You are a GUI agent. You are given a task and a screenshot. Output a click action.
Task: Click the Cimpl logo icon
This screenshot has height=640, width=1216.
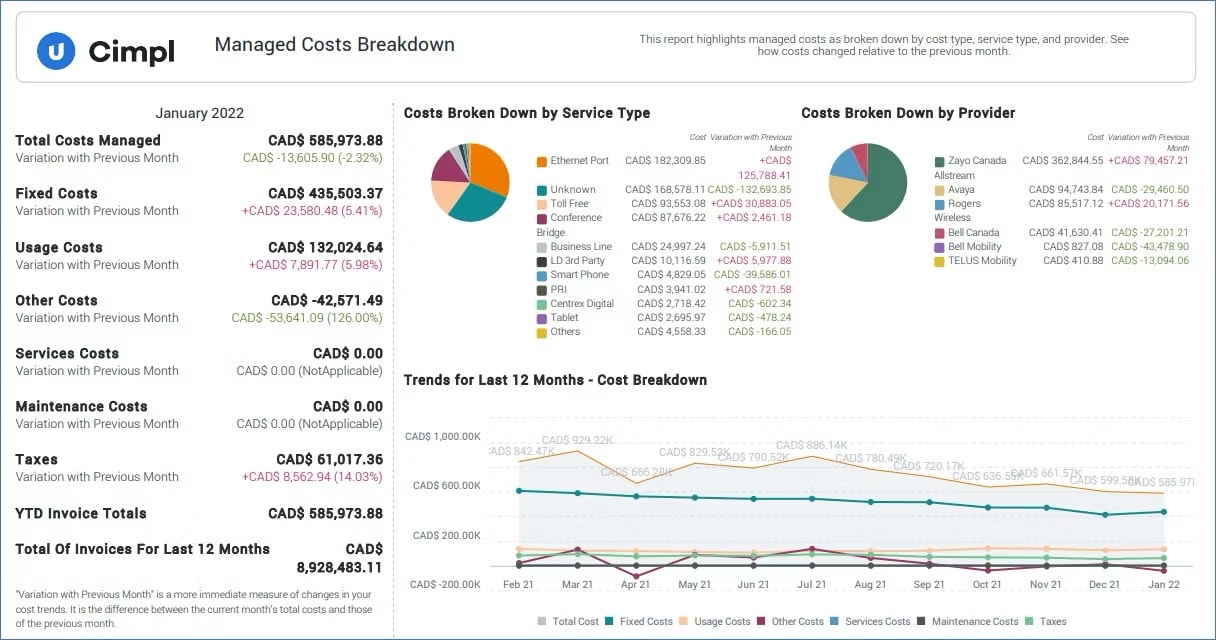(x=56, y=49)
